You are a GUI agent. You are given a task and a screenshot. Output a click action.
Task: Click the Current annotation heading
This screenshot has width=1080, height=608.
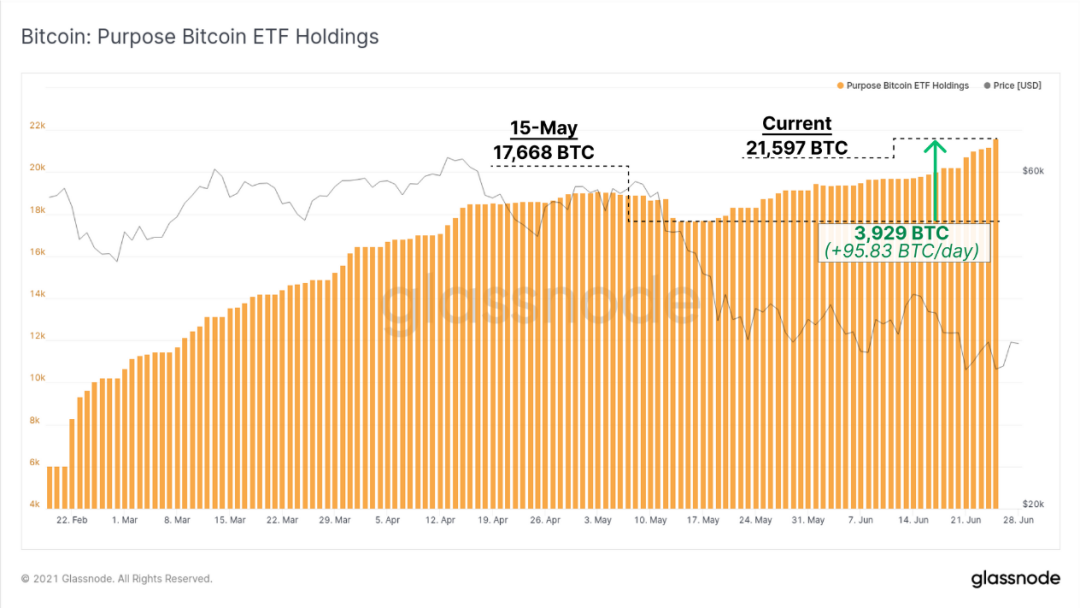click(797, 123)
